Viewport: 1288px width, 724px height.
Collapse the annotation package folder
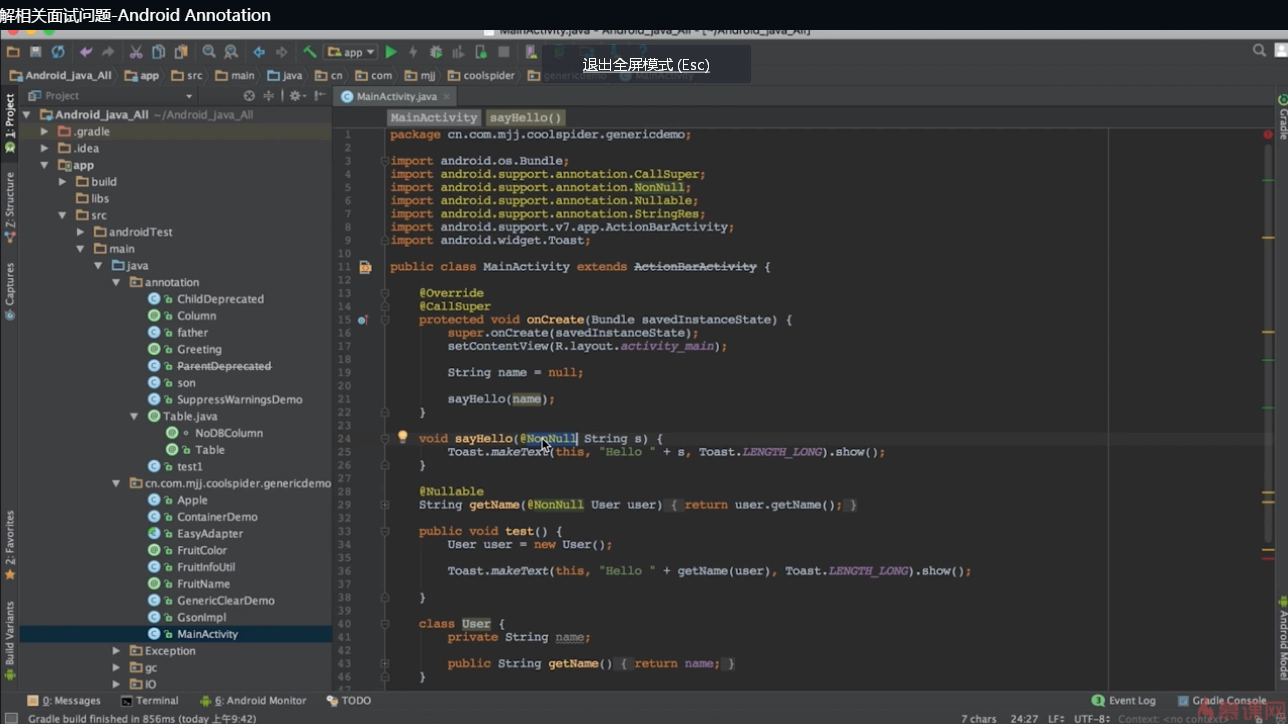click(118, 283)
